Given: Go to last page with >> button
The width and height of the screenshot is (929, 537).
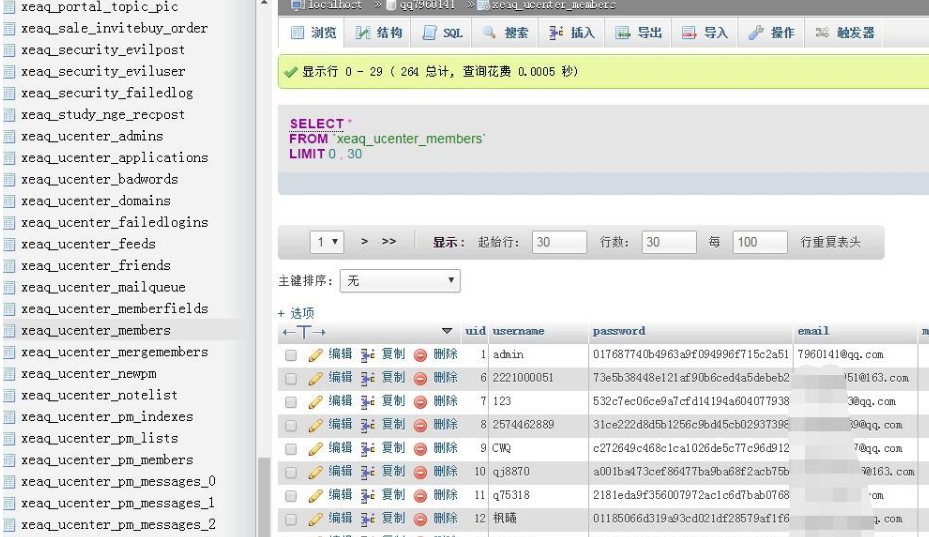Looking at the screenshot, I should coord(389,242).
